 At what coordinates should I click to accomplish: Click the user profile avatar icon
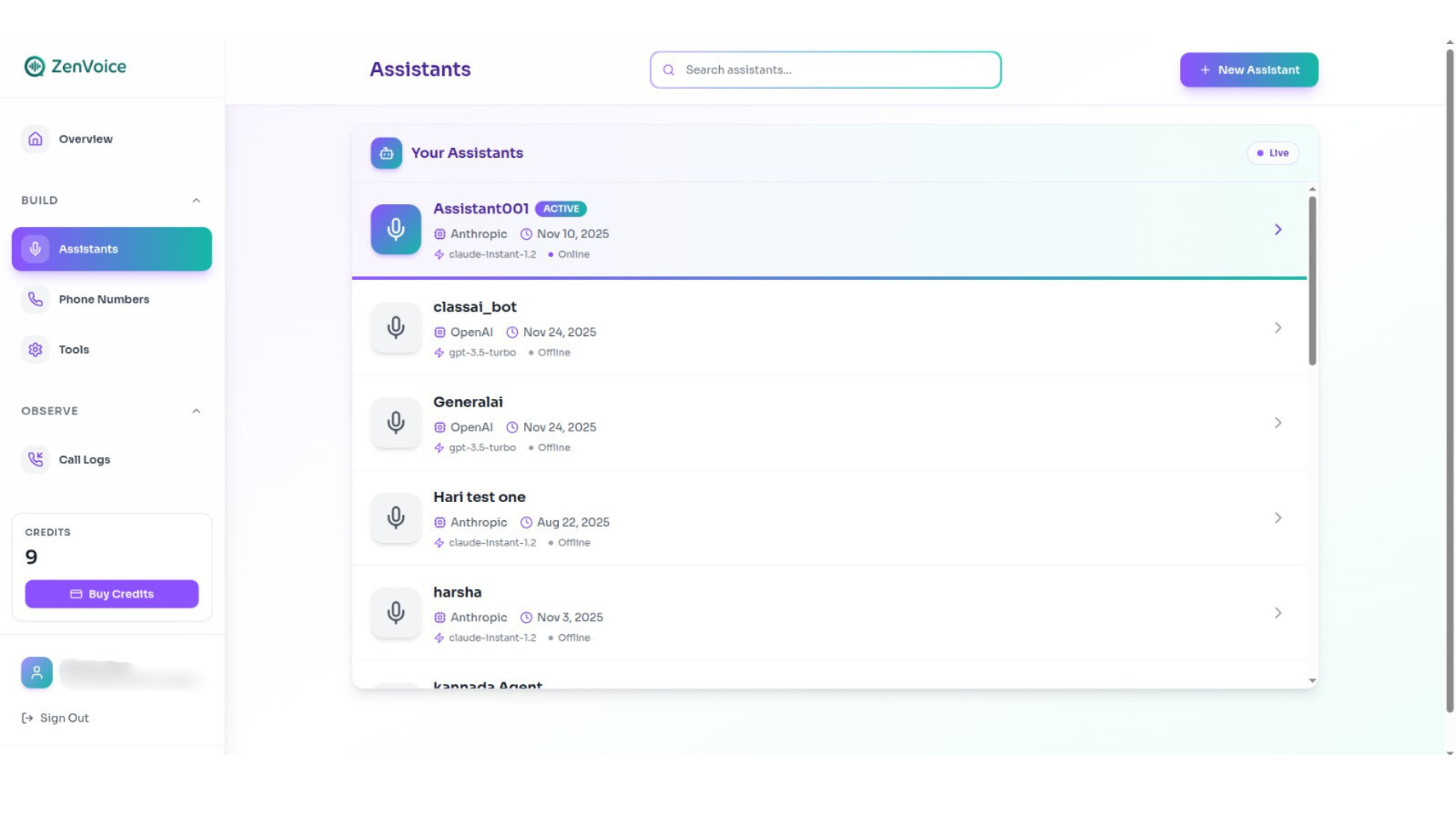coord(36,673)
